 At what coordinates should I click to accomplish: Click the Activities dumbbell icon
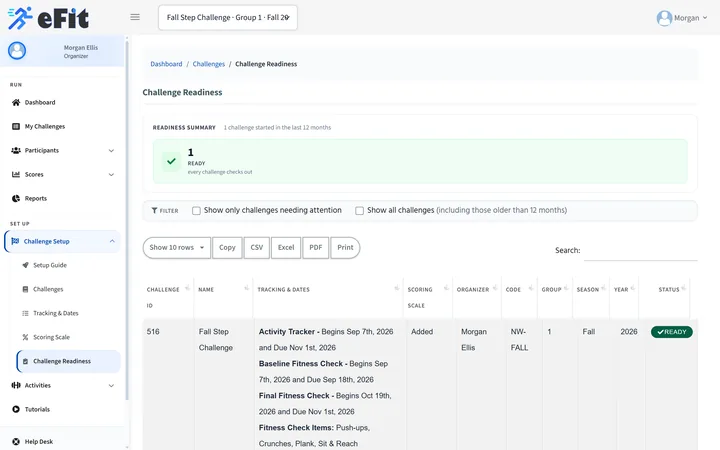click(16, 385)
